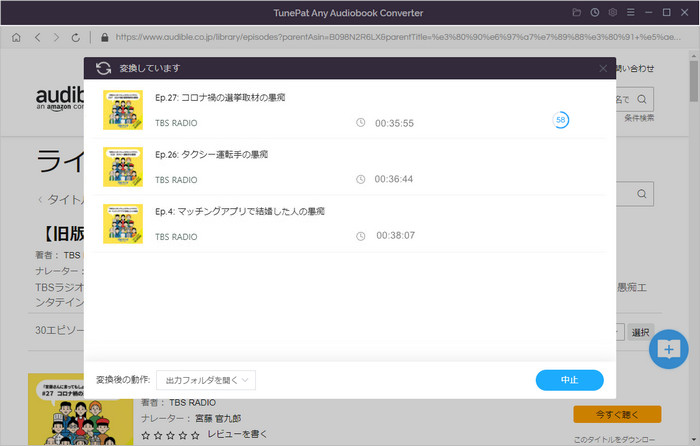Click お問い合わせ link at top right
The image size is (700, 446).
[635, 68]
